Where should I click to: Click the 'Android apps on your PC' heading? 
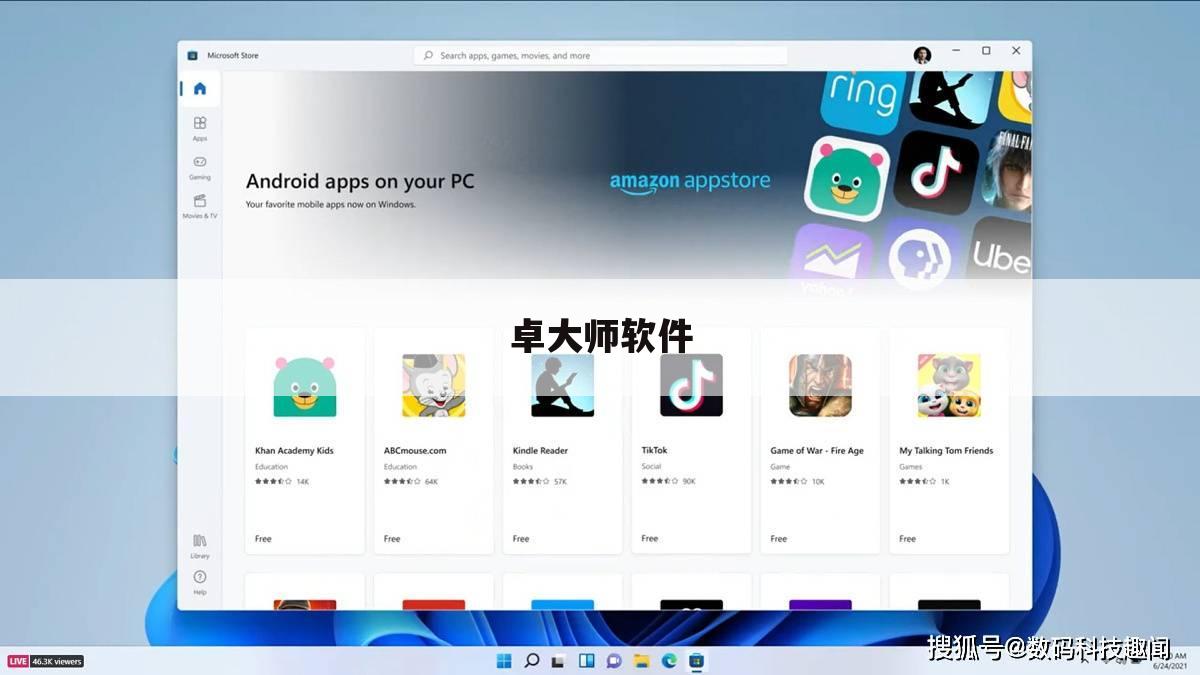[x=360, y=181]
